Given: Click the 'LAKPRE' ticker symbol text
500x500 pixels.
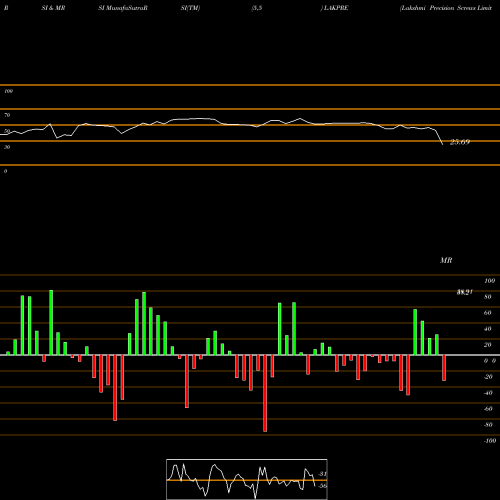Looking at the screenshot, I should pos(336,8).
